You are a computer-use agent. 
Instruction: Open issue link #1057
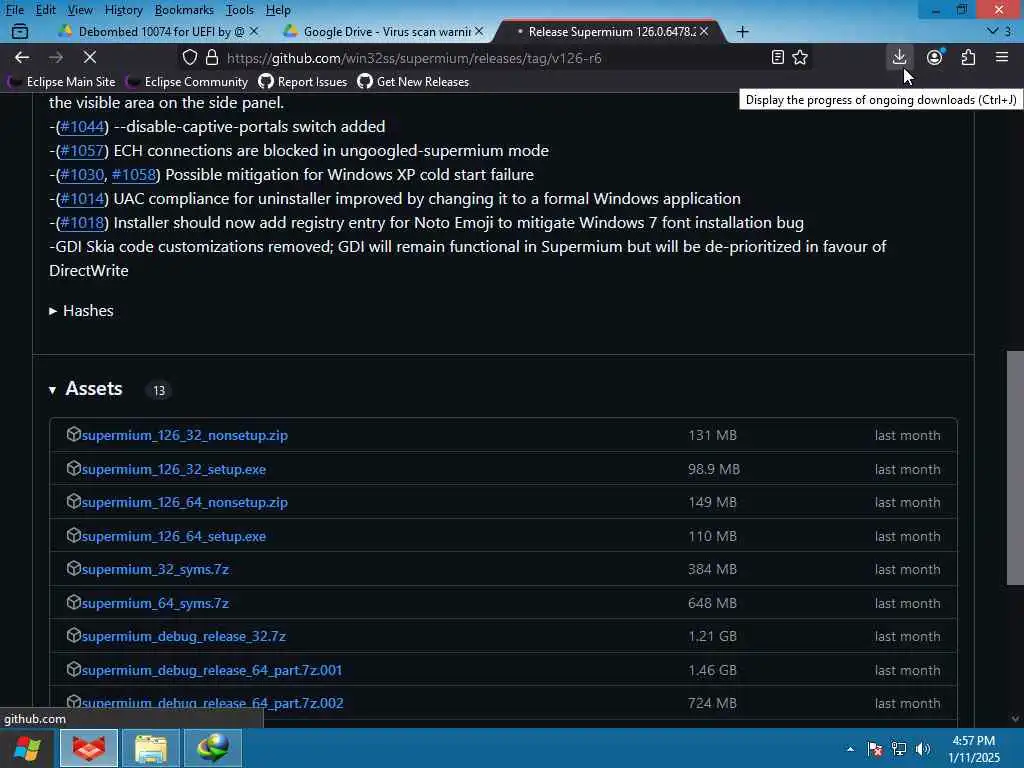82,150
